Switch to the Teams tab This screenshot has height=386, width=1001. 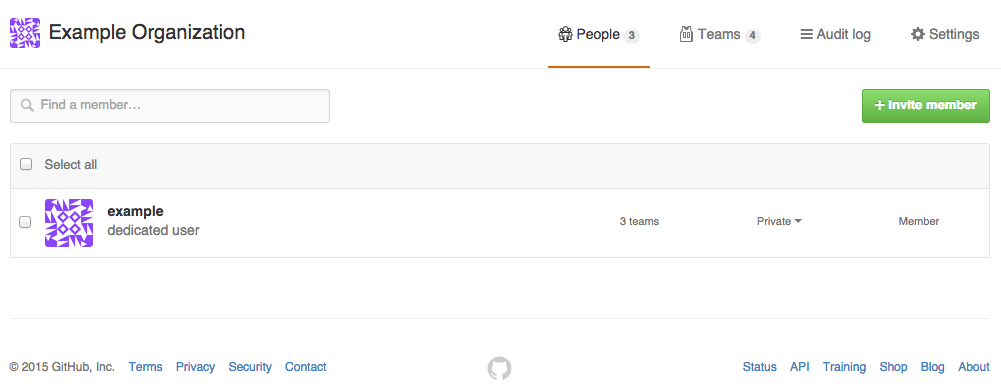719,34
